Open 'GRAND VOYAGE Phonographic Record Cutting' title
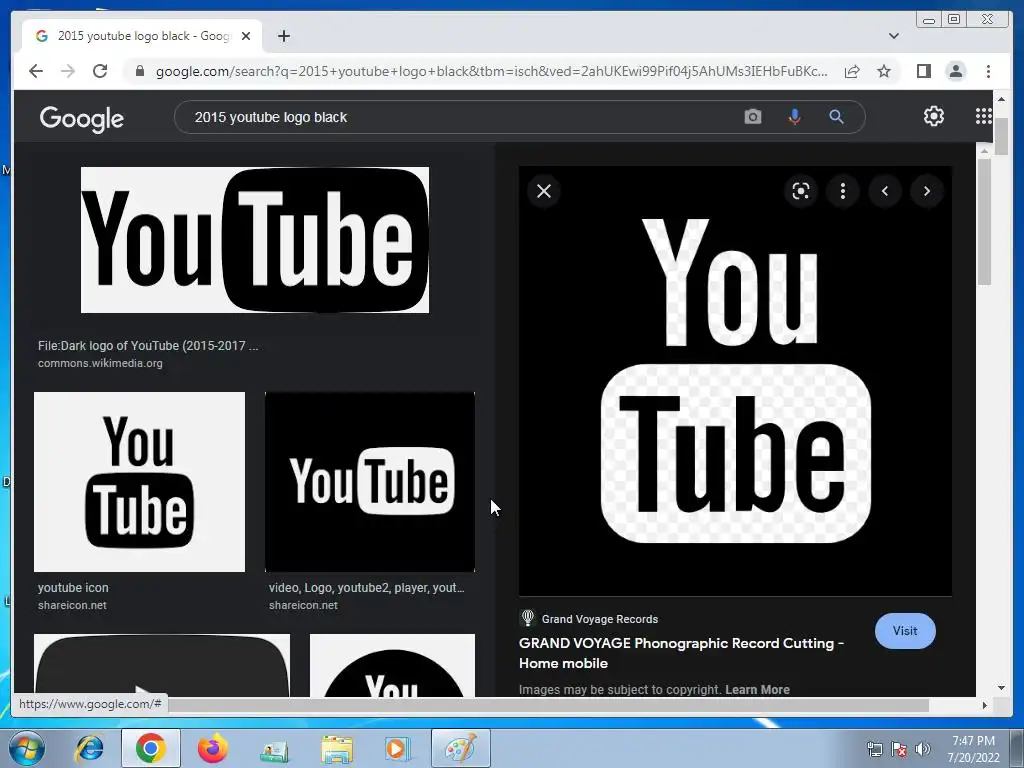 pyautogui.click(x=681, y=653)
